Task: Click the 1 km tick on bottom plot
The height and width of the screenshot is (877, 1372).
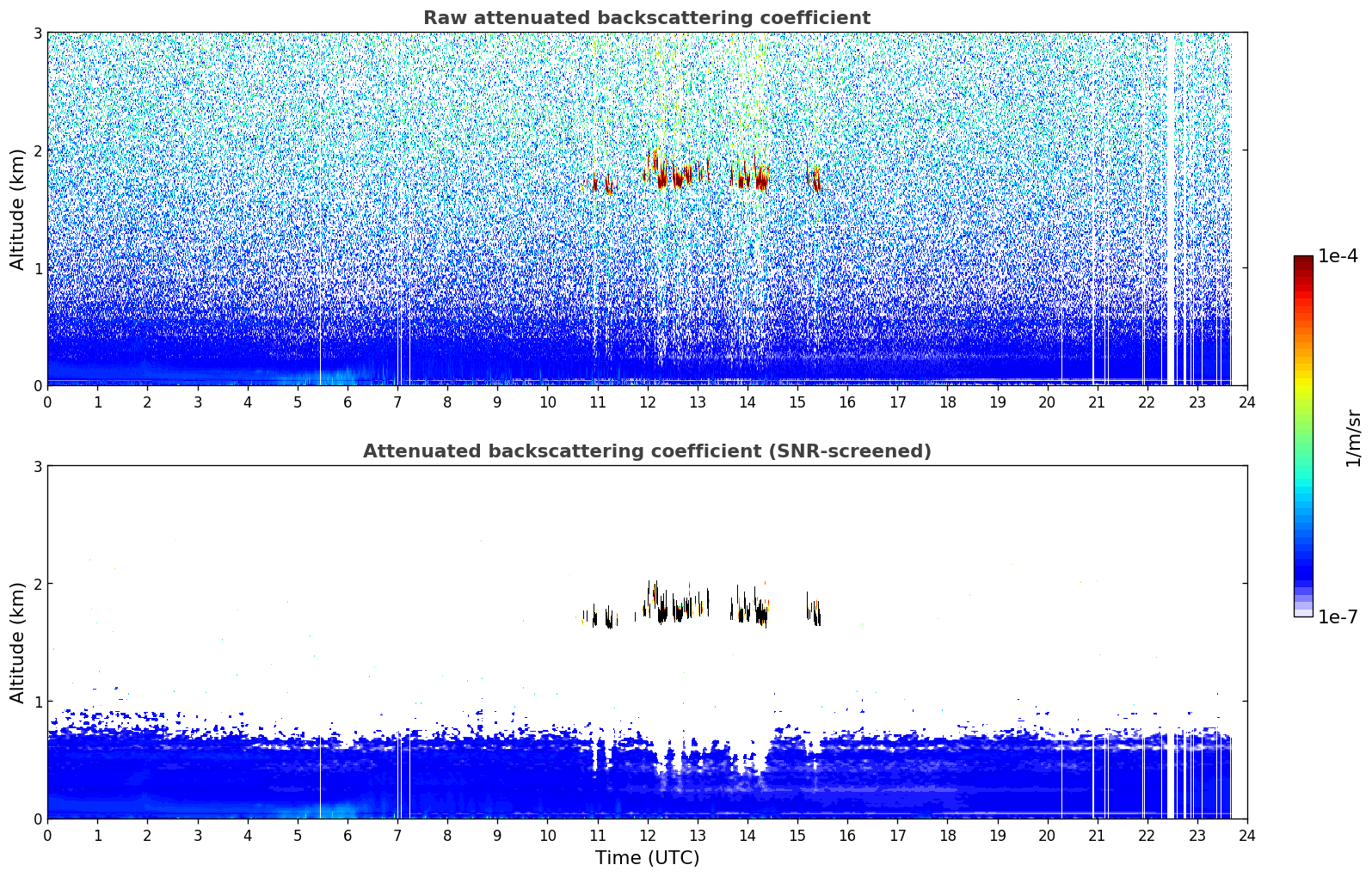Action: (x=38, y=702)
